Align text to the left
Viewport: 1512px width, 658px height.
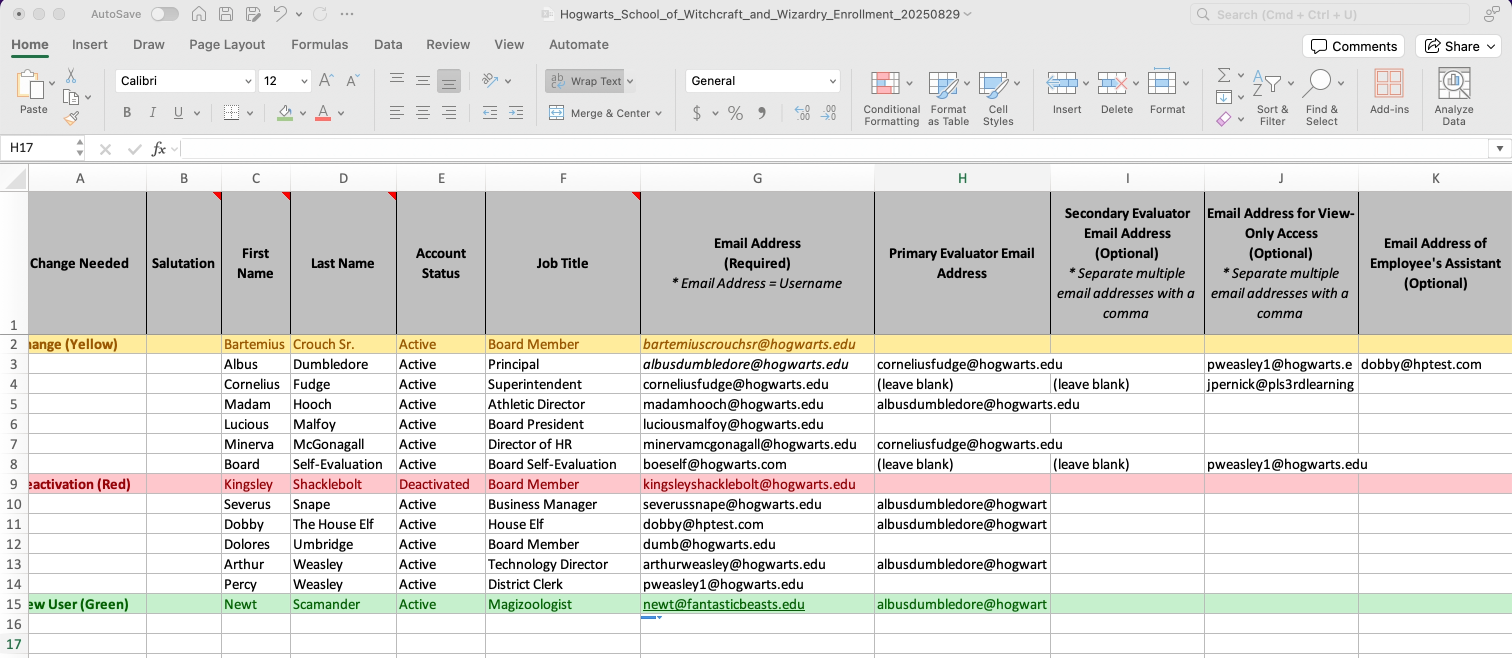coord(397,113)
